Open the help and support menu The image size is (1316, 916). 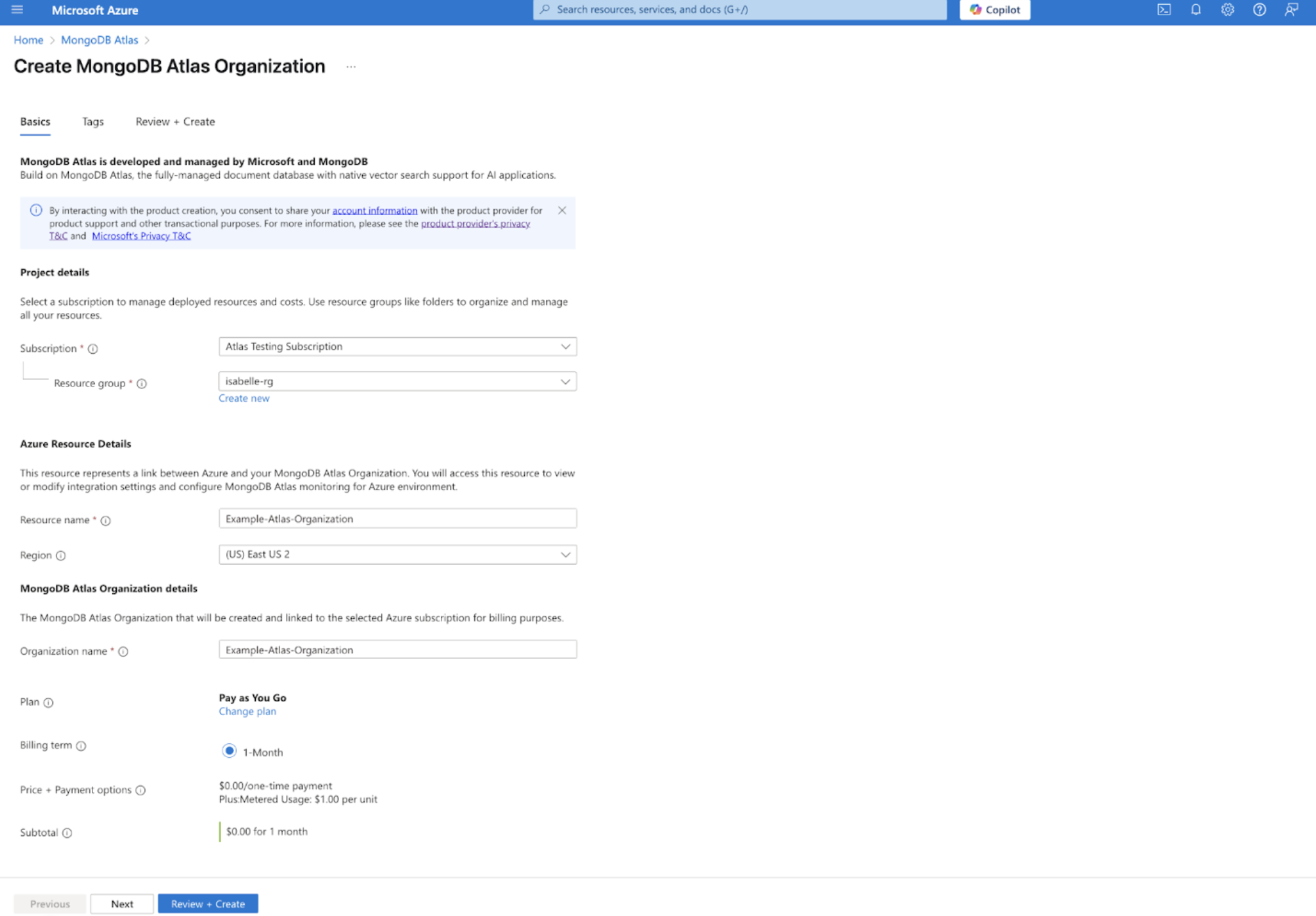[1259, 10]
